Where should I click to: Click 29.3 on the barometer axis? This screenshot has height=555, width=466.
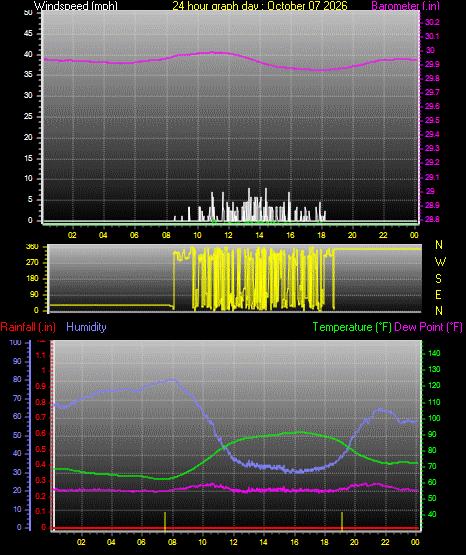(x=432, y=148)
